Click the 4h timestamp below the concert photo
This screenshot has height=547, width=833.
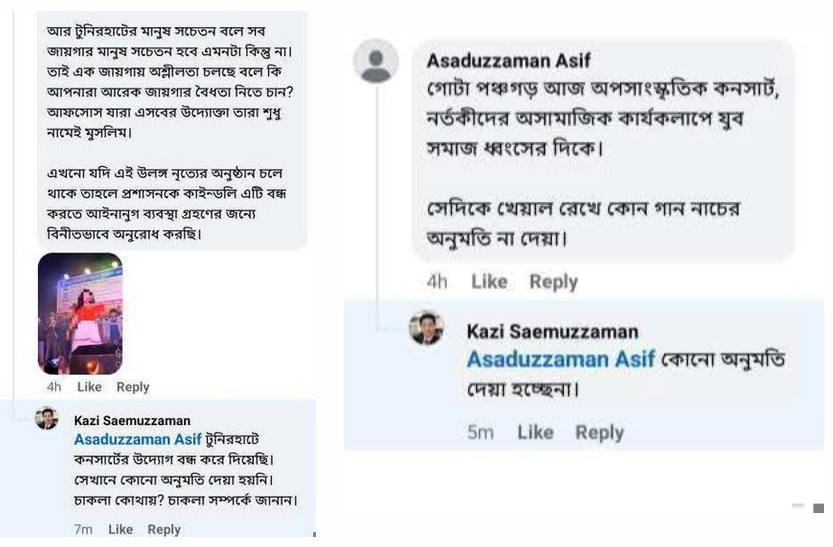(x=54, y=387)
